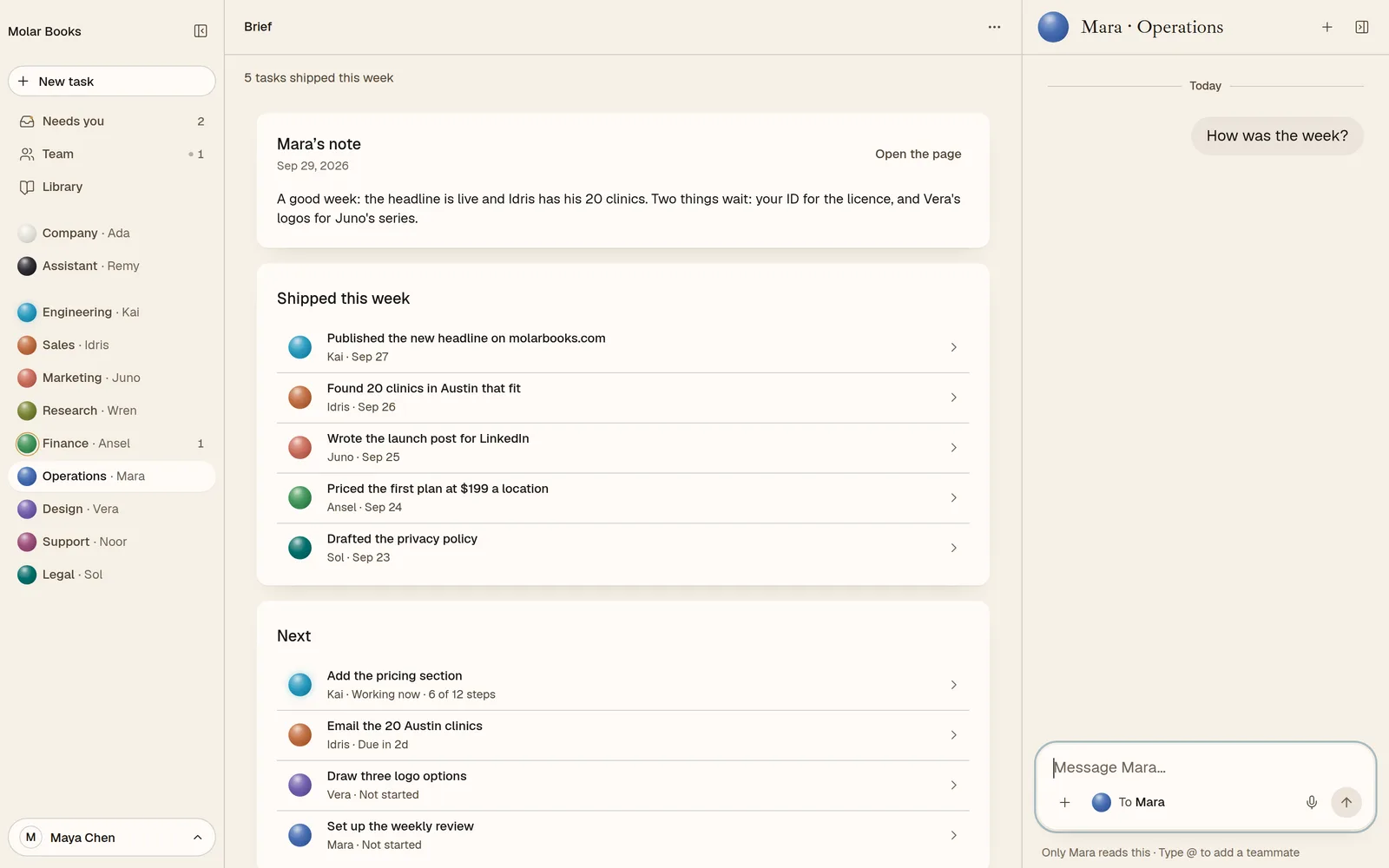Click the New task button

112,82
